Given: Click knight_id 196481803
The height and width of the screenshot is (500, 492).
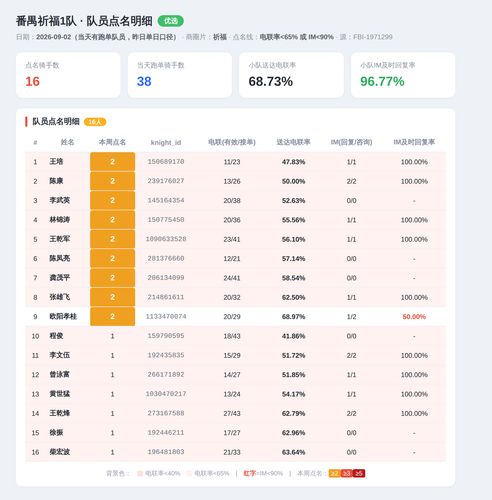Looking at the screenshot, I should point(166,452).
